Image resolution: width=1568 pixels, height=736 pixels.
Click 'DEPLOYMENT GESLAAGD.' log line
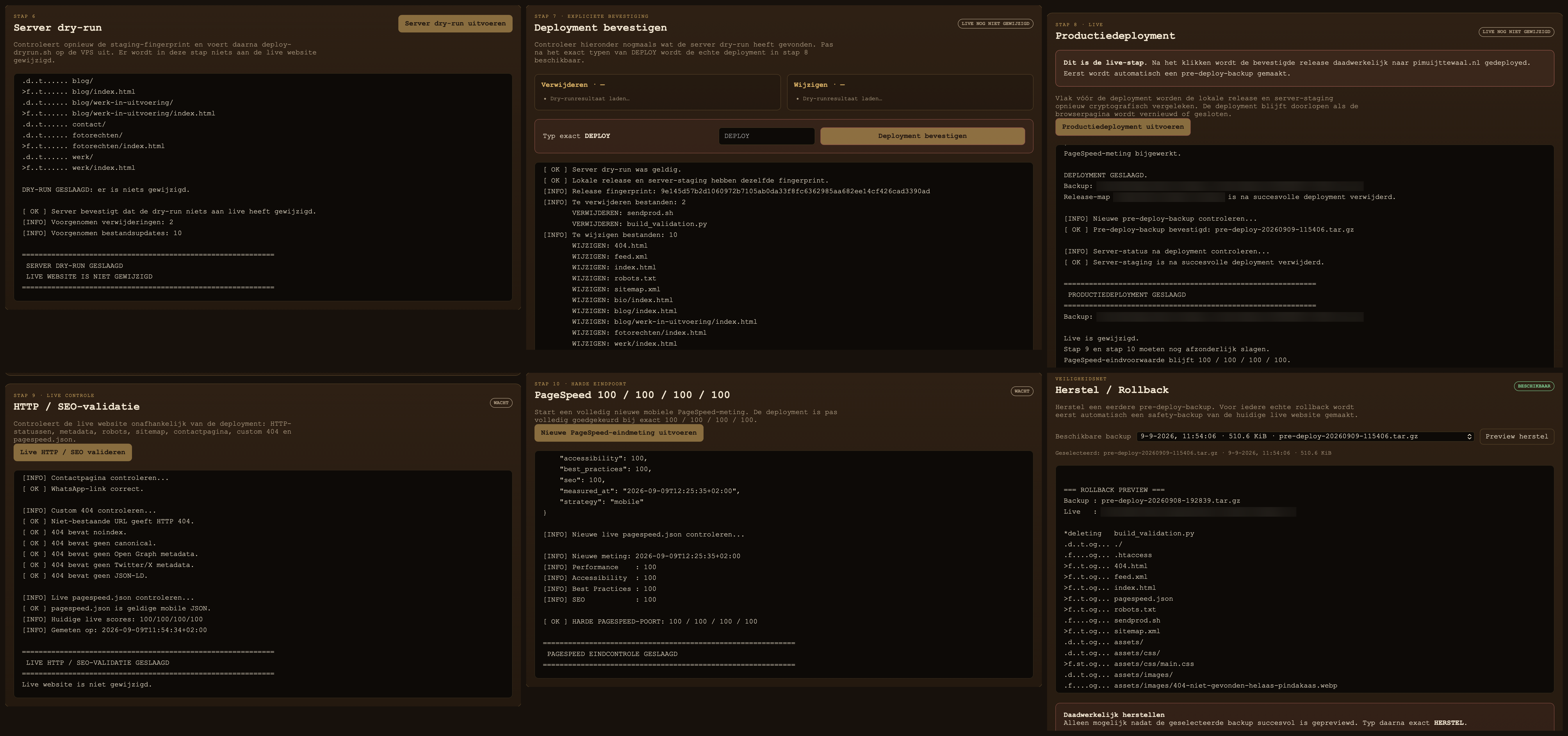[x=1105, y=175]
